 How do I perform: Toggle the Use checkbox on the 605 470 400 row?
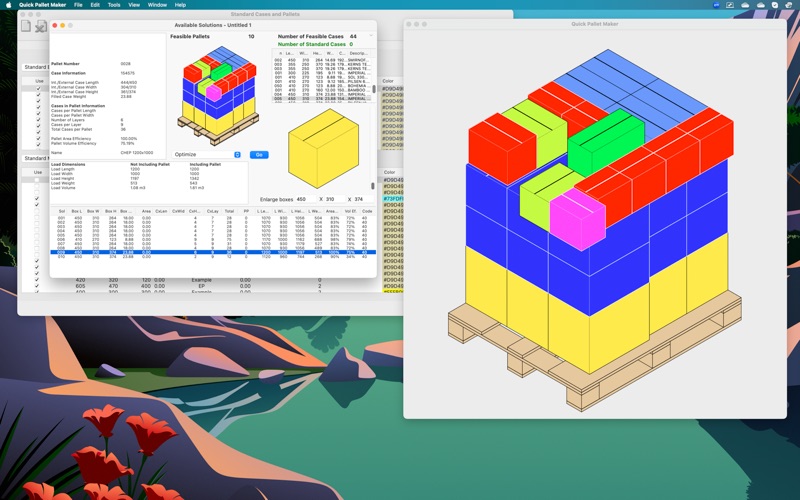tap(36, 286)
